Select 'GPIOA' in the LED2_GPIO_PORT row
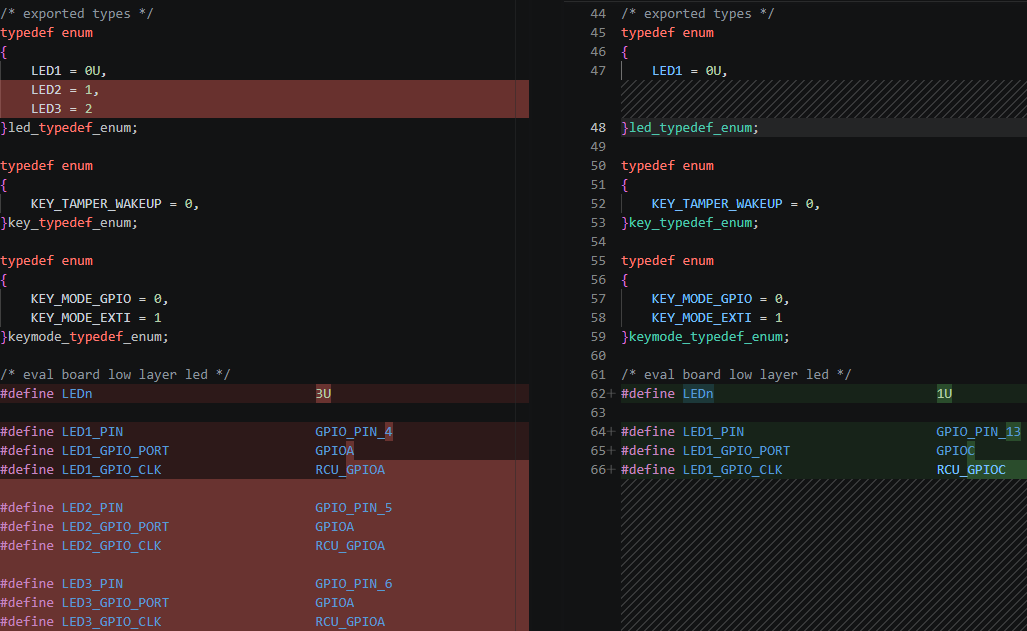The height and width of the screenshot is (631, 1027). [335, 527]
